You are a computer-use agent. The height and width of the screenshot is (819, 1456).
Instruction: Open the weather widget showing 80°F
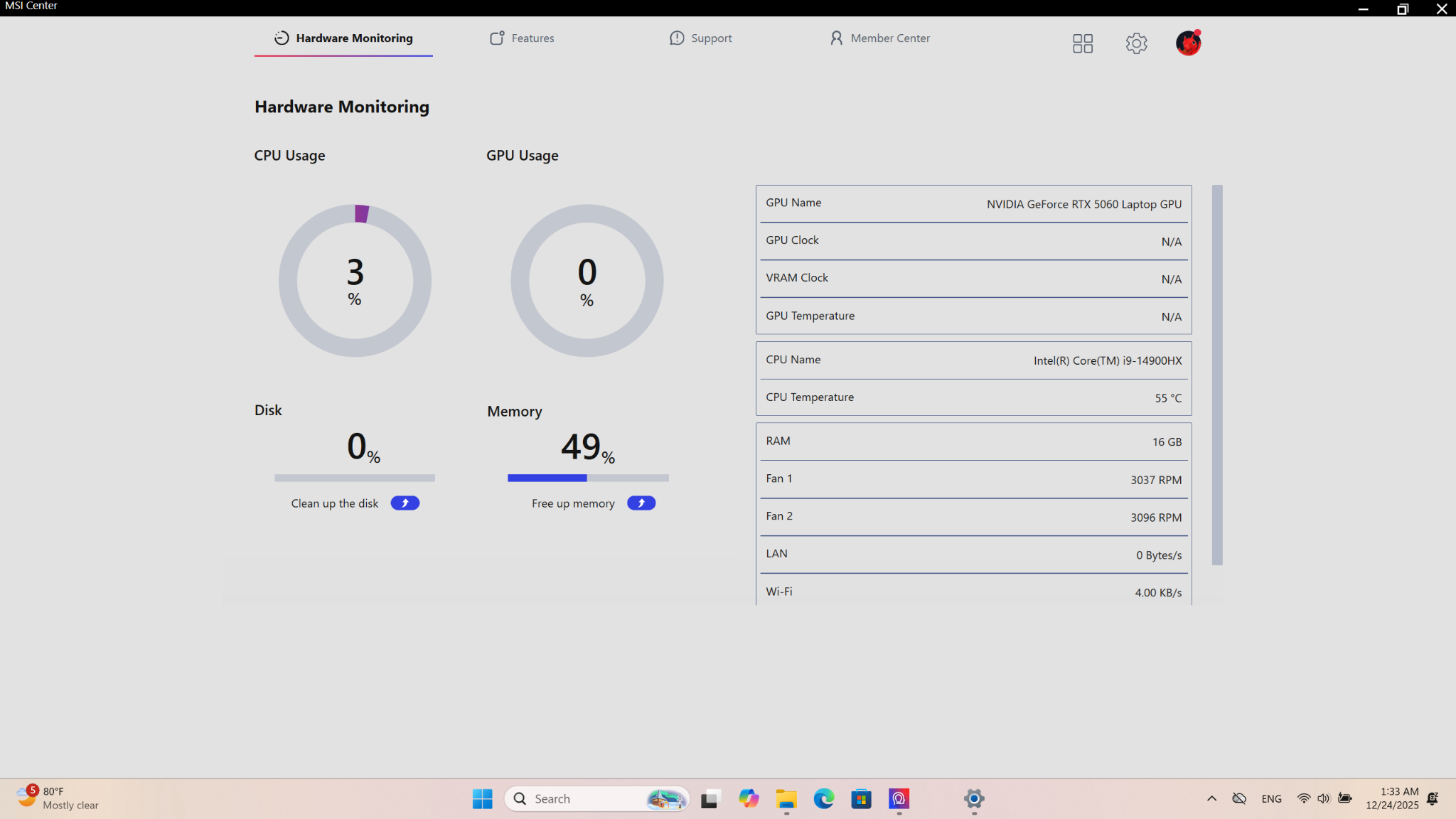pyautogui.click(x=58, y=798)
